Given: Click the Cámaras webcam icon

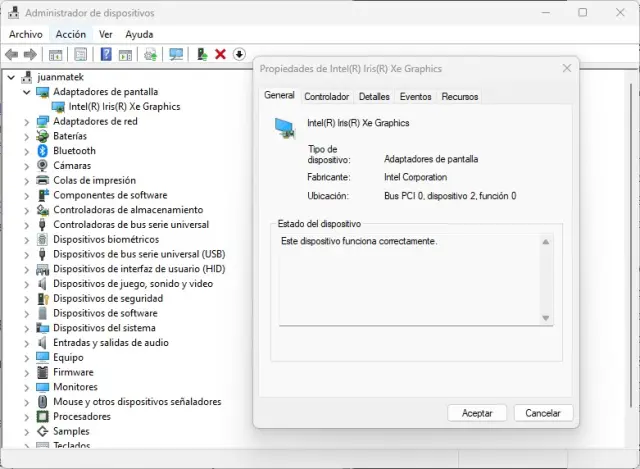Looking at the screenshot, I should click(43, 166).
